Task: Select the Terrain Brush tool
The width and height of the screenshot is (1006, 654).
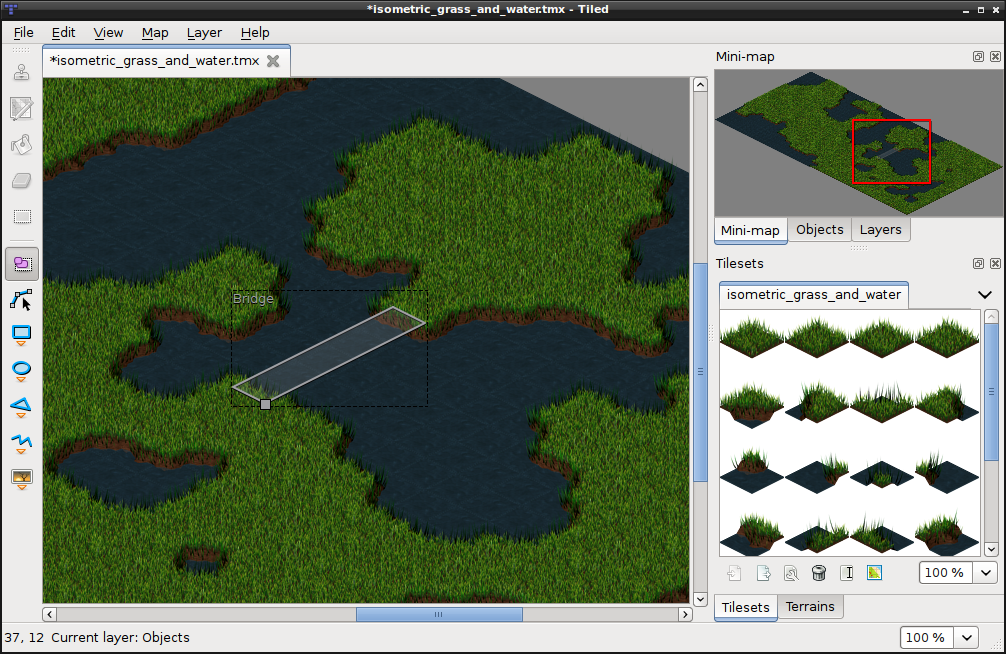Action: 21,108
